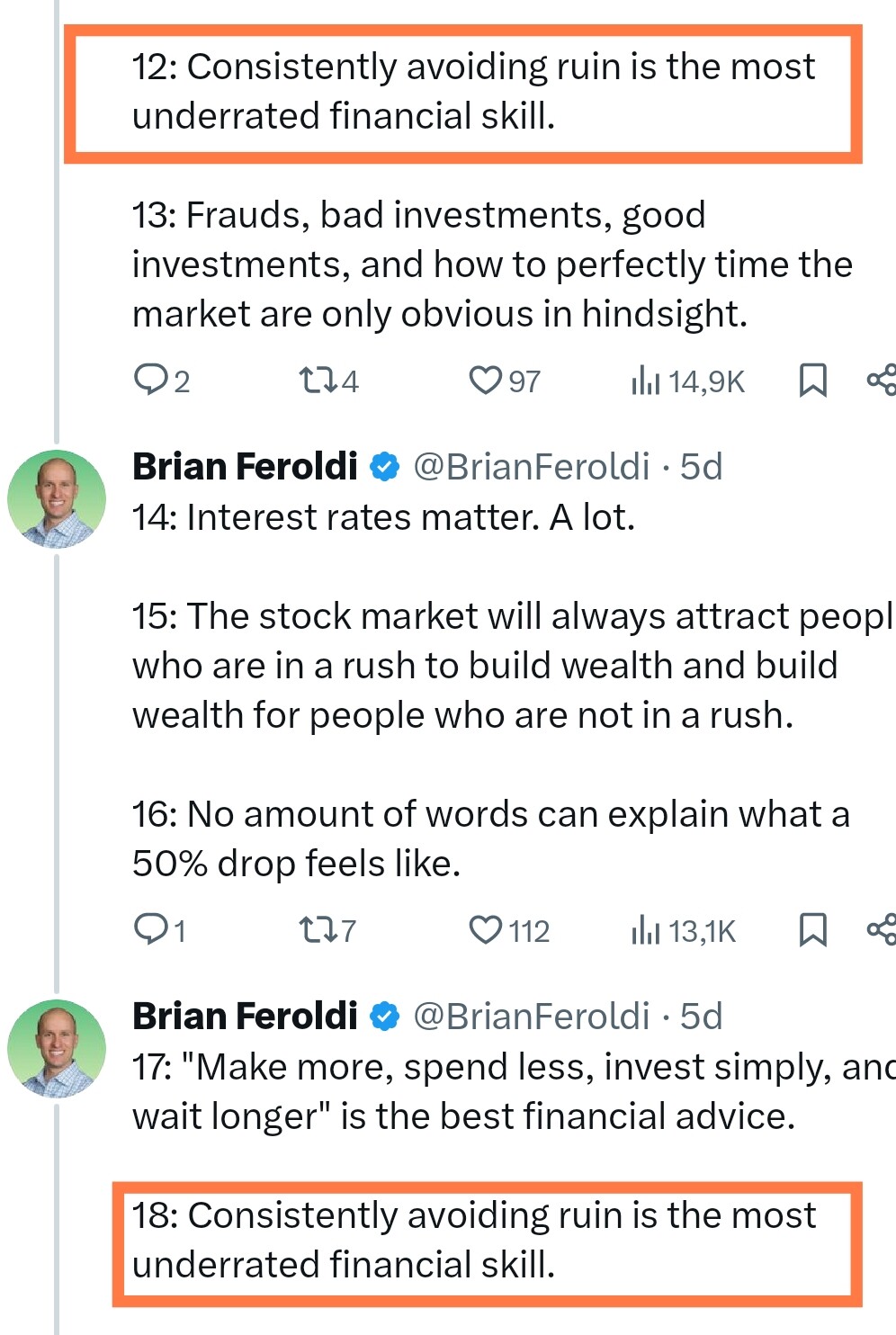The width and height of the screenshot is (896, 1335).
Task: Open the 5d timestamp on tweet 17
Action: pos(701,1017)
